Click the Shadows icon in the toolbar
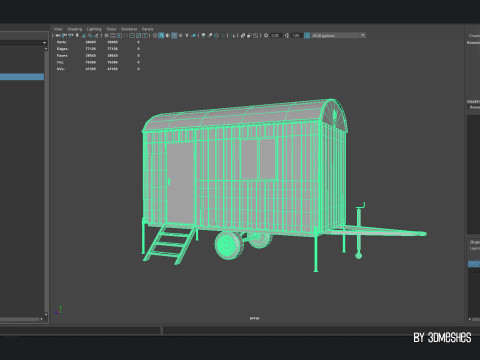 tap(193, 35)
